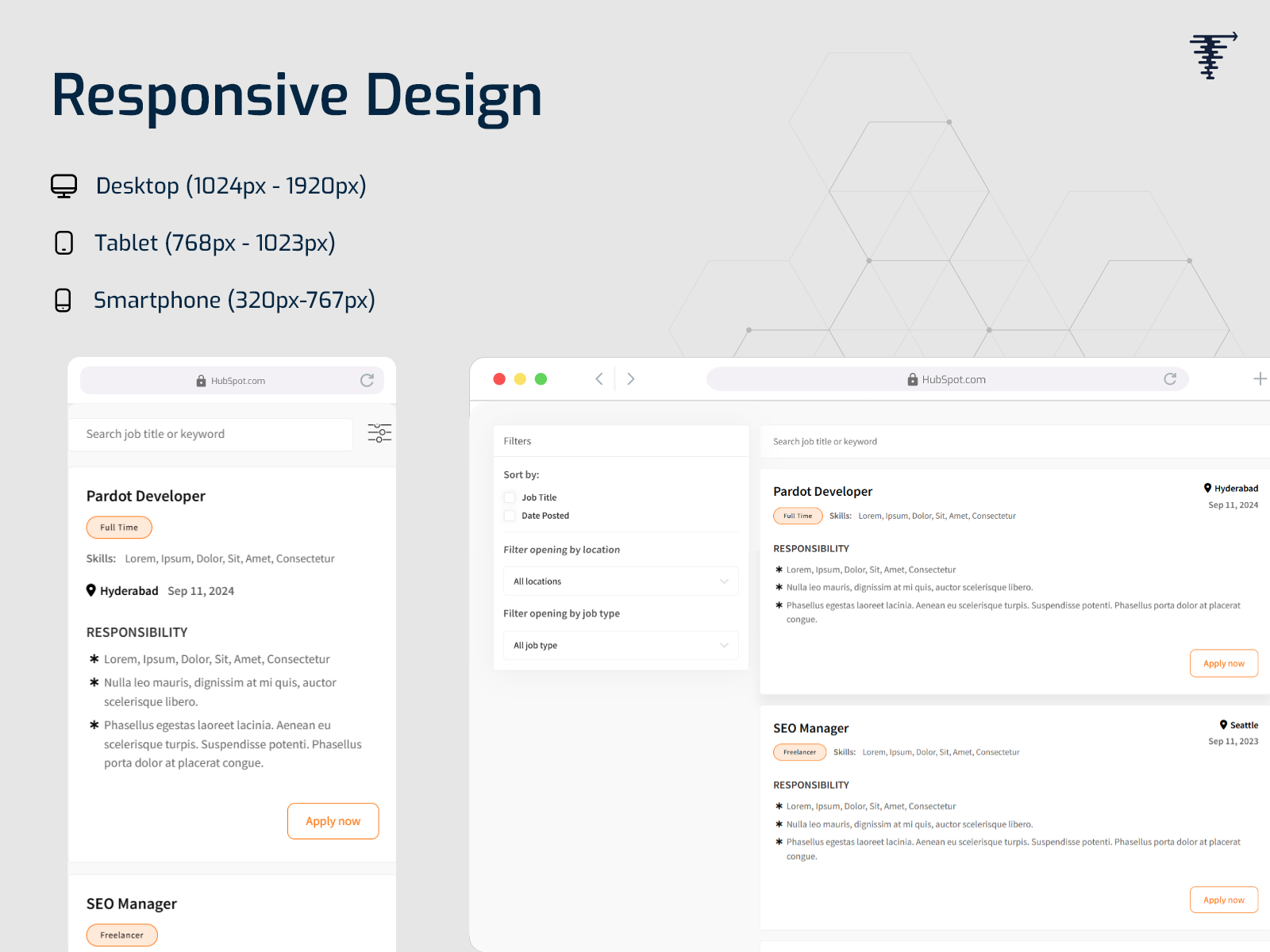Click the reload icon in the desktop address bar
The height and width of the screenshot is (952, 1270).
(x=1170, y=378)
